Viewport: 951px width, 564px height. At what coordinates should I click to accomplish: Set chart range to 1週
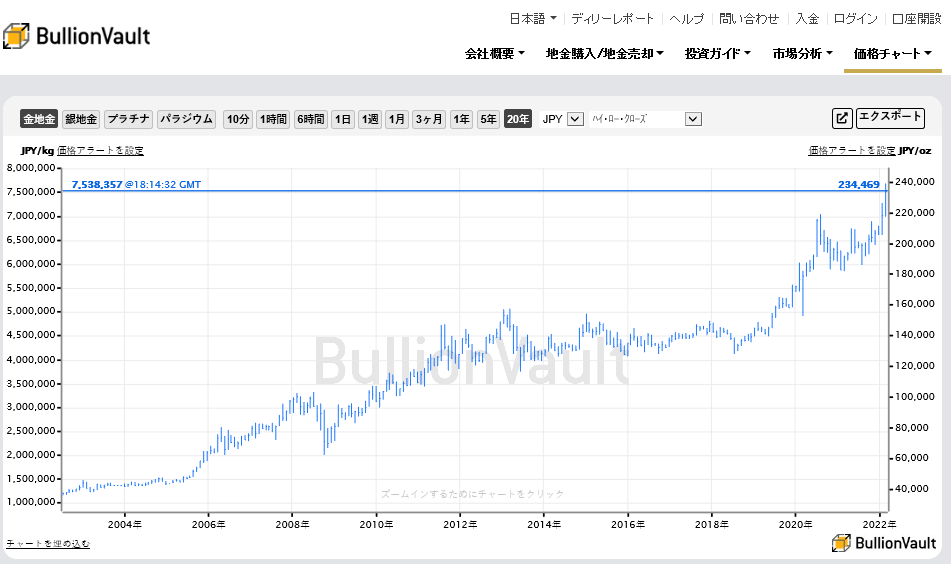click(x=370, y=119)
